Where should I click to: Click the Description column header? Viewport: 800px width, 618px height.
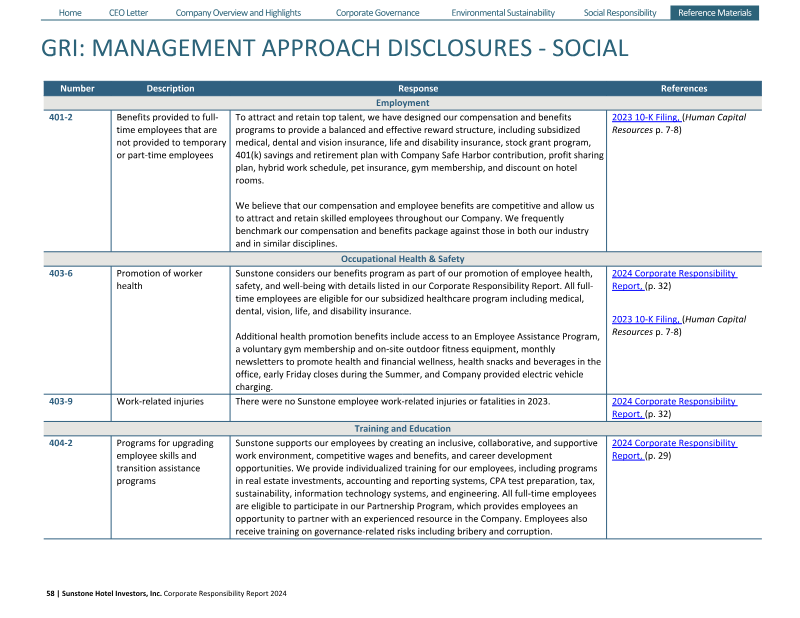point(170,89)
